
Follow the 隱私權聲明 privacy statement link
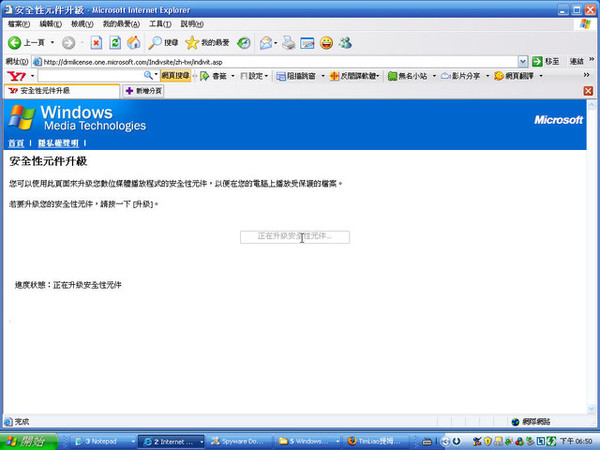(58, 143)
